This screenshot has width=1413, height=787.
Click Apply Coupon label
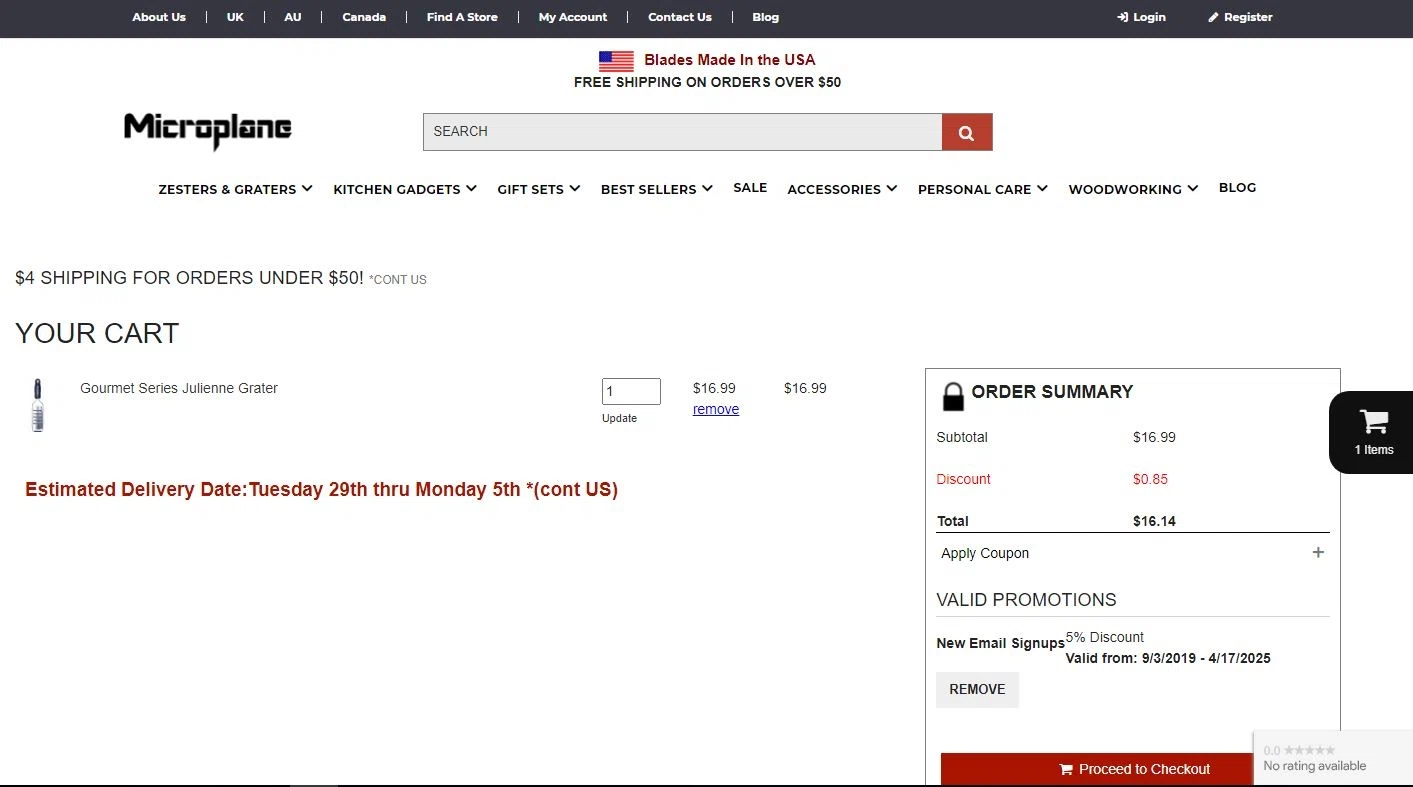pos(985,553)
